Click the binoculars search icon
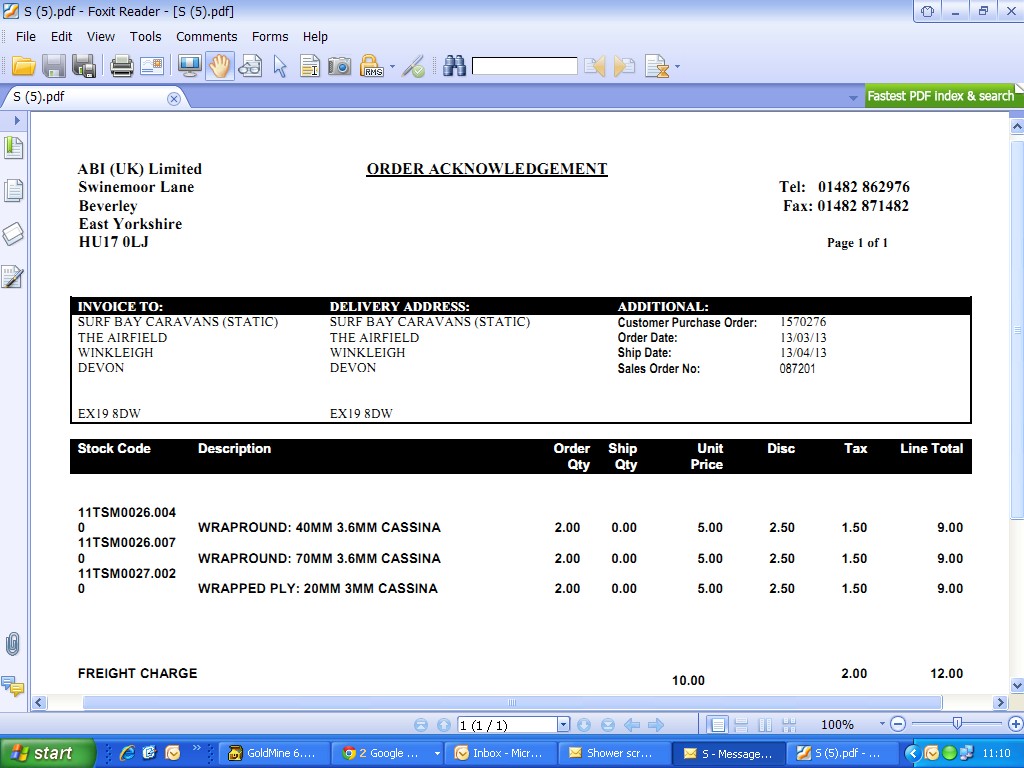 tap(455, 67)
